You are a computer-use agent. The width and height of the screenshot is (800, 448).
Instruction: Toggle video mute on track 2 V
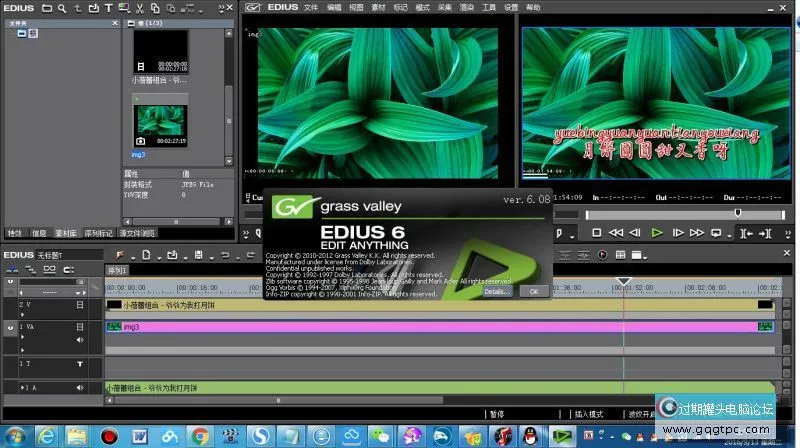pos(79,304)
